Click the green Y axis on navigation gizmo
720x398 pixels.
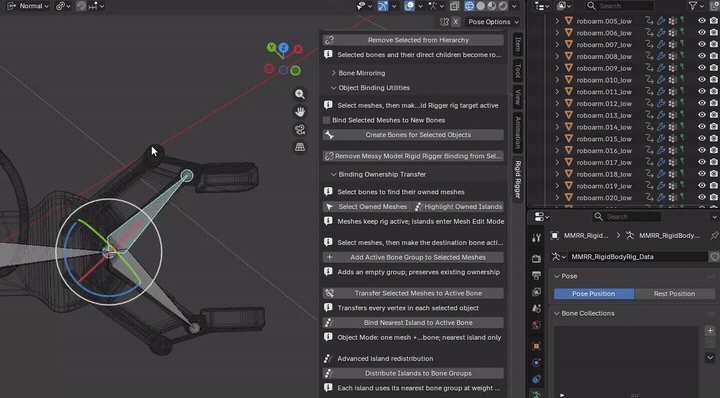(271, 47)
